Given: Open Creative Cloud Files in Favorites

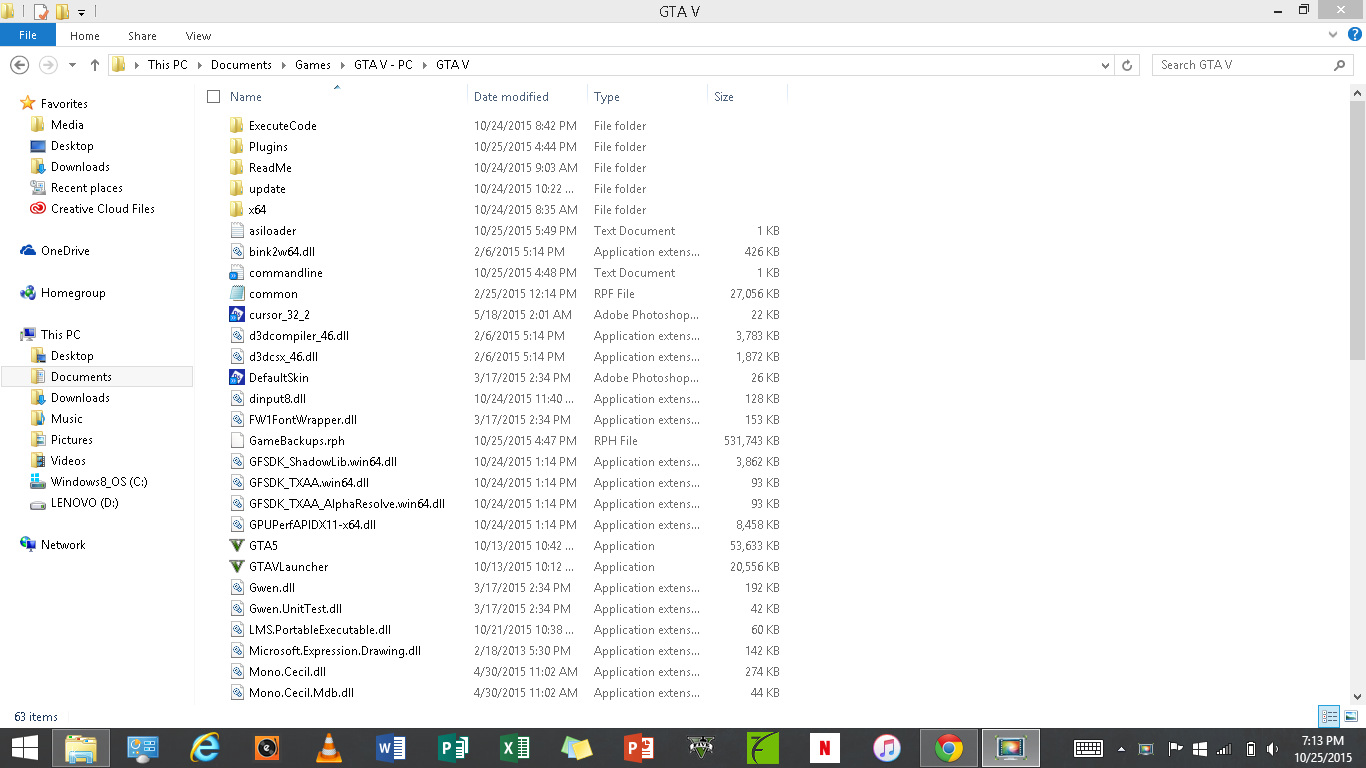Looking at the screenshot, I should (103, 209).
